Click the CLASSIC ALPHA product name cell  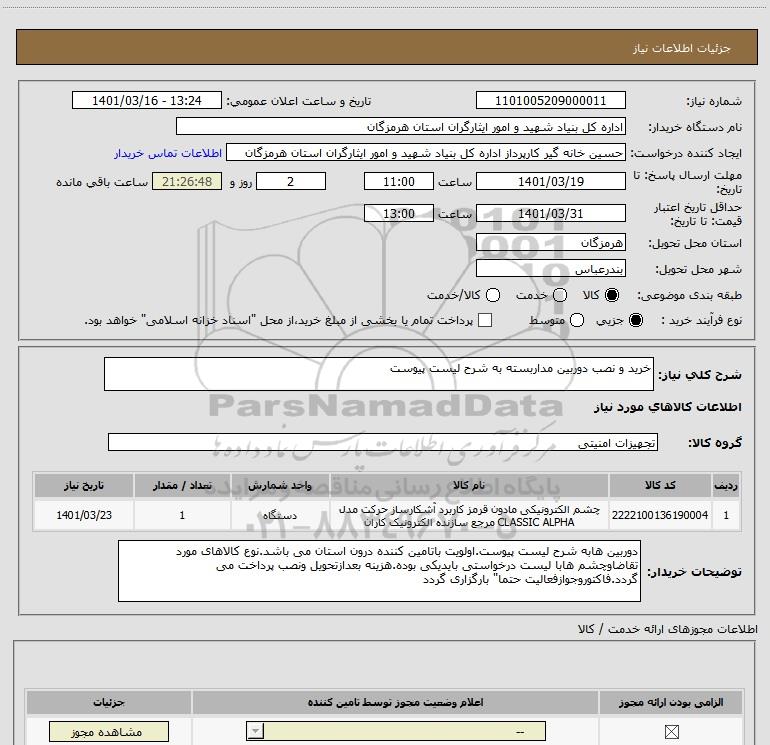tap(469, 515)
